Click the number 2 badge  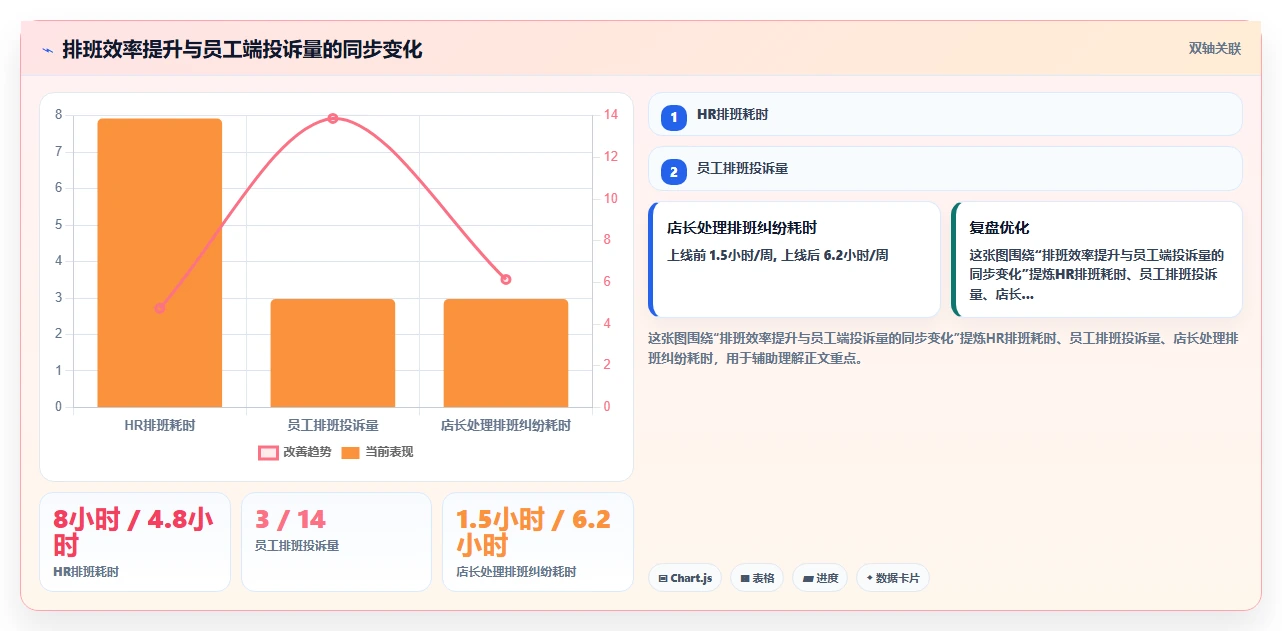(674, 172)
